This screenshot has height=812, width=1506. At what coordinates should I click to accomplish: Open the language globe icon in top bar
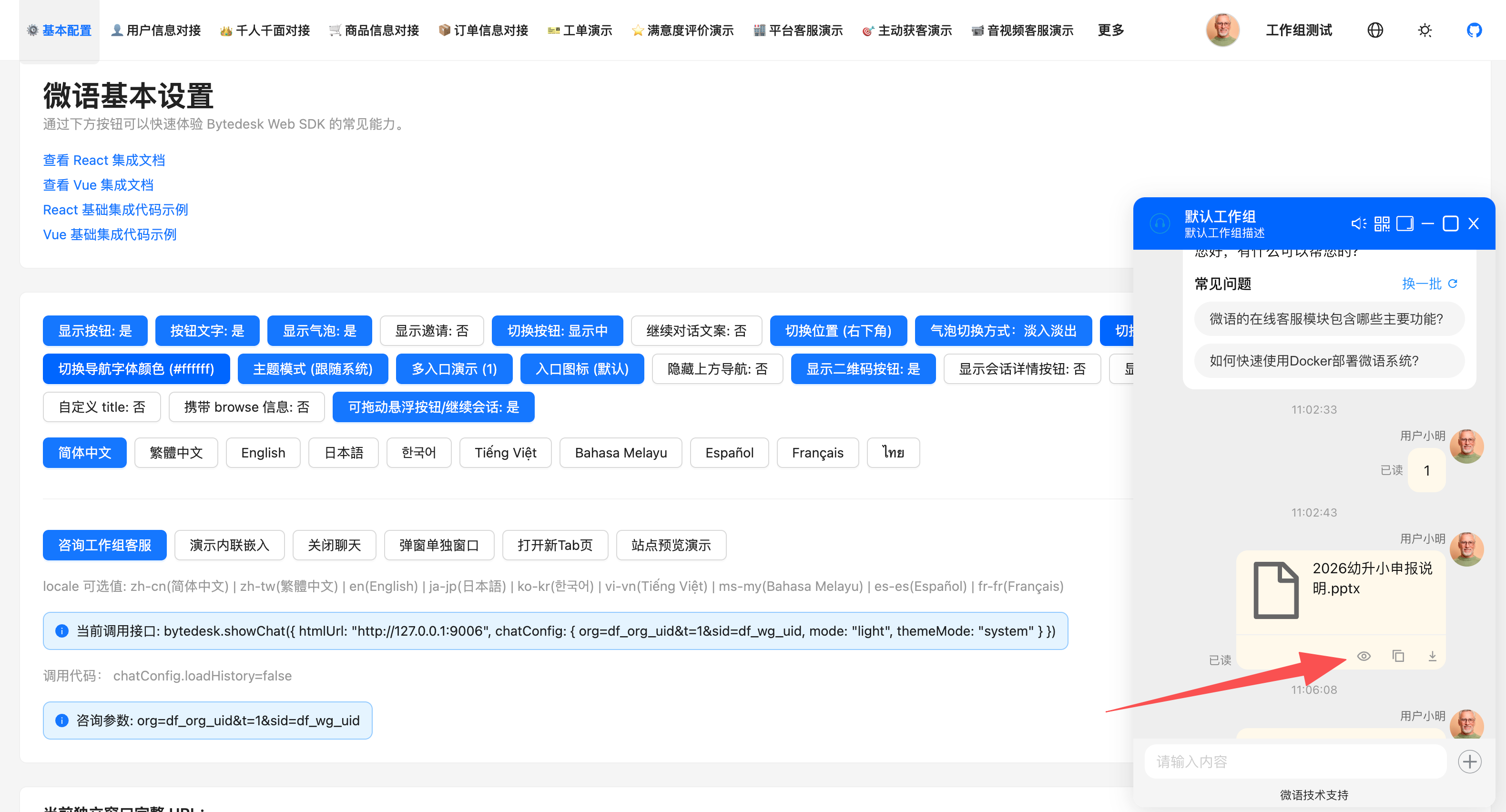coord(1375,30)
